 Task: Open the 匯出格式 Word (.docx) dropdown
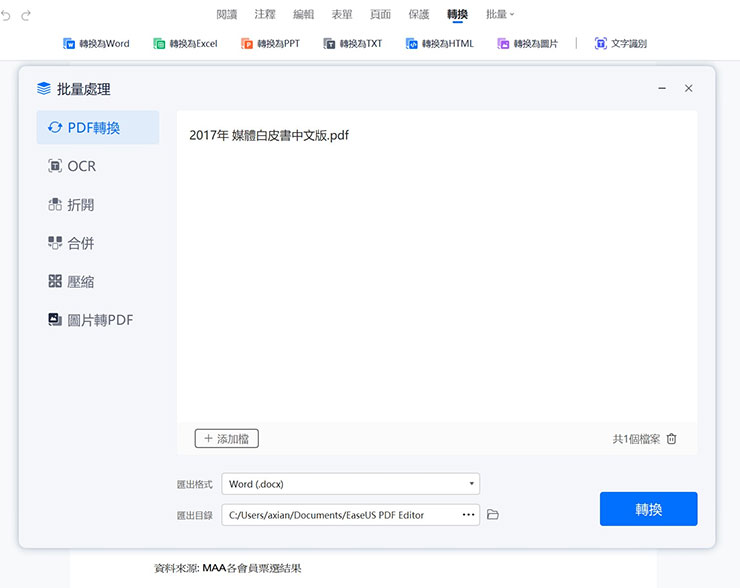click(351, 484)
